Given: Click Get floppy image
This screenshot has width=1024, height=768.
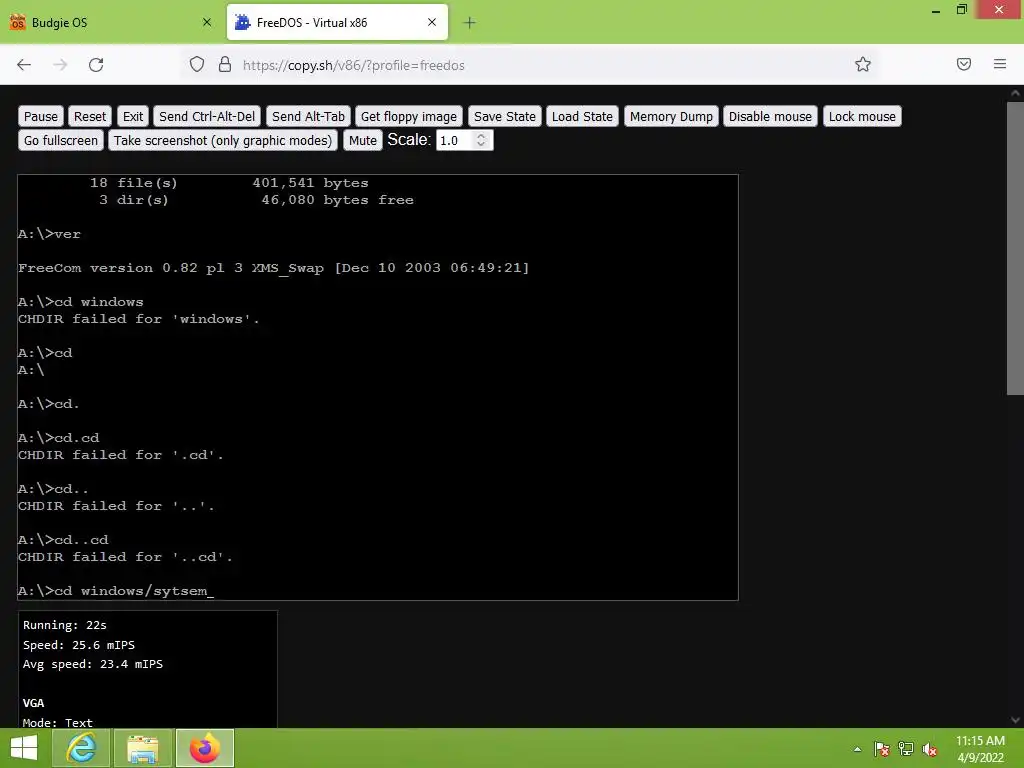Looking at the screenshot, I should [409, 116].
